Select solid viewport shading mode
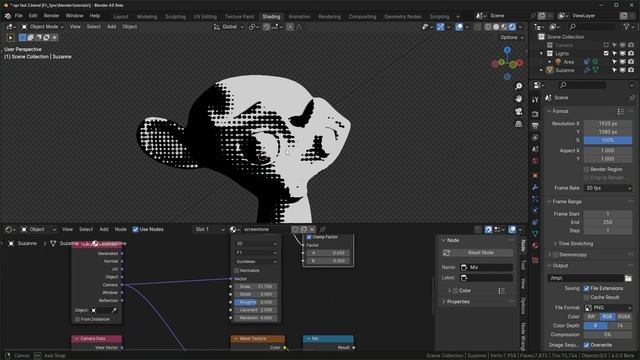The image size is (640, 360). [x=496, y=27]
